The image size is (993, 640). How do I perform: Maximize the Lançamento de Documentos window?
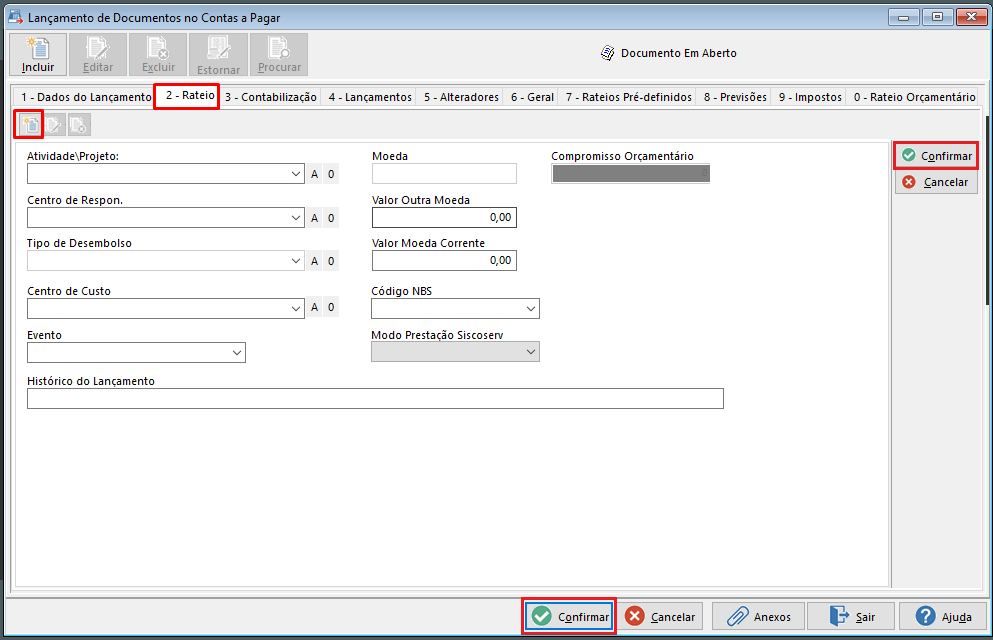[937, 17]
